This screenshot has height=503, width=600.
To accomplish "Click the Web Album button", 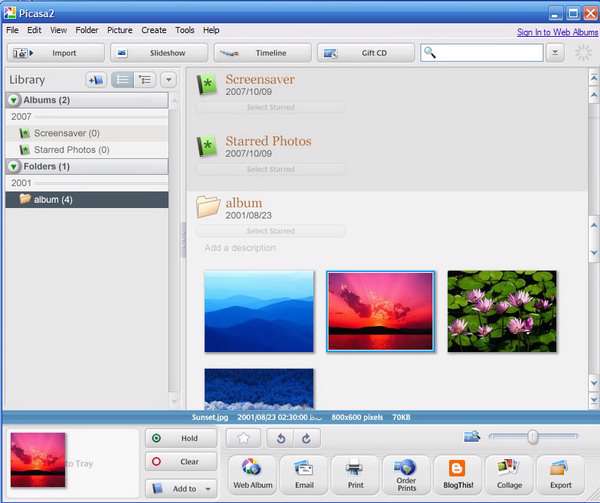I will (x=253, y=475).
